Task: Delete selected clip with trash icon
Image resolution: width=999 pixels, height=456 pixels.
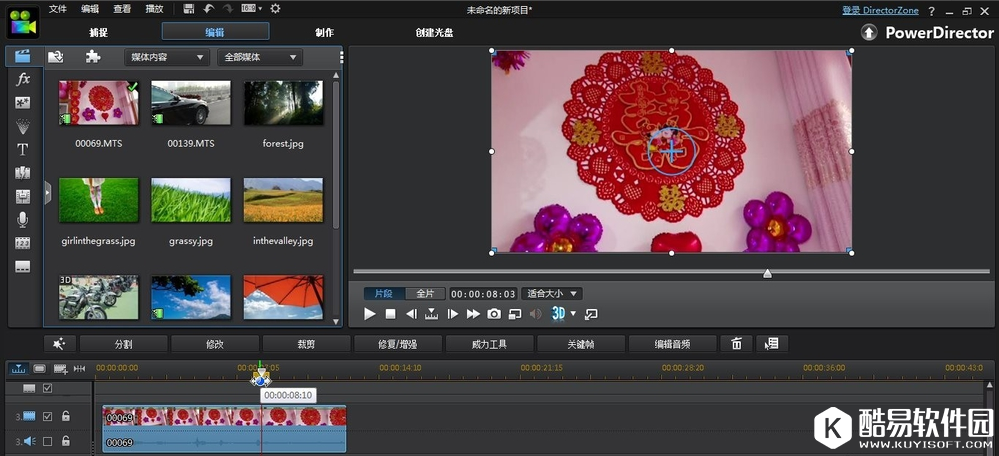Action: pyautogui.click(x=737, y=344)
